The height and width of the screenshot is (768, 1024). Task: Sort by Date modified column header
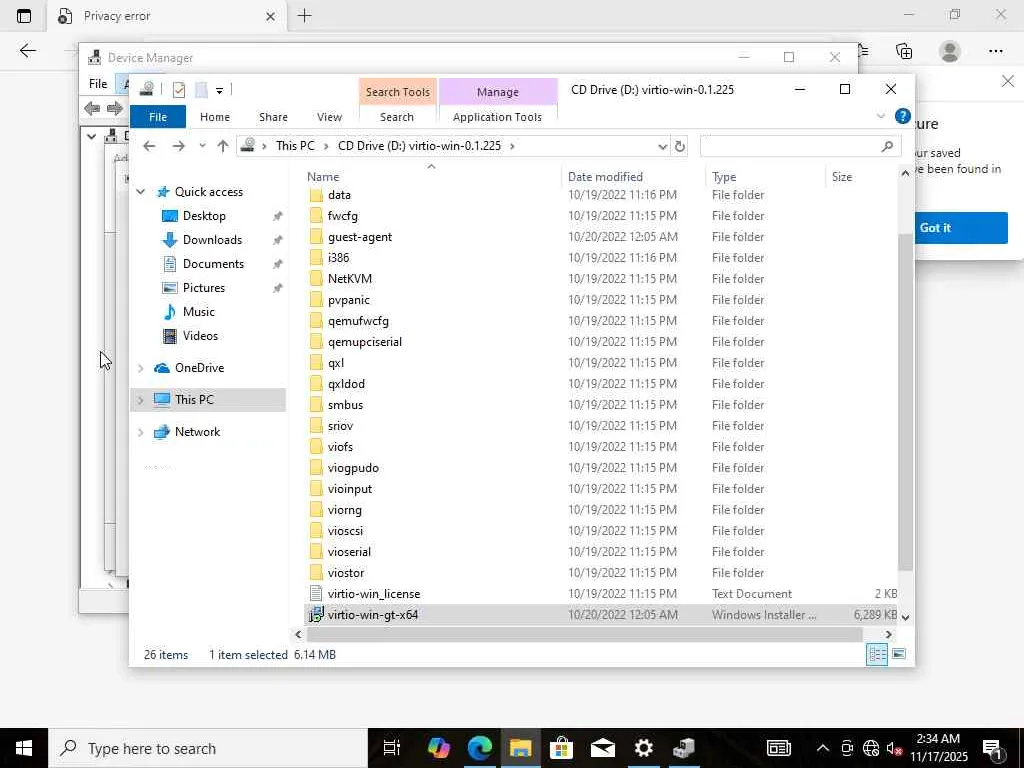click(x=605, y=177)
